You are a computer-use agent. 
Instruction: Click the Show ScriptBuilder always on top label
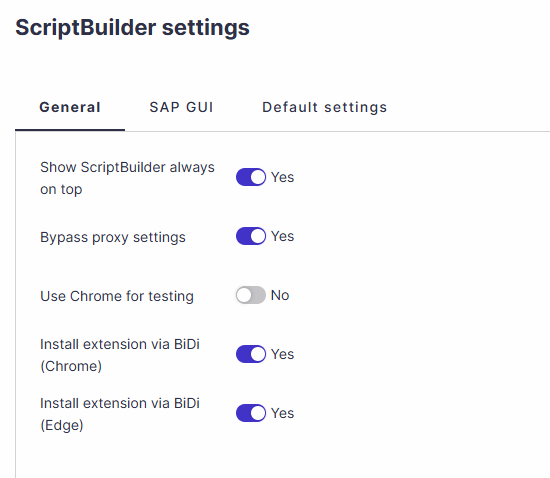(x=127, y=178)
